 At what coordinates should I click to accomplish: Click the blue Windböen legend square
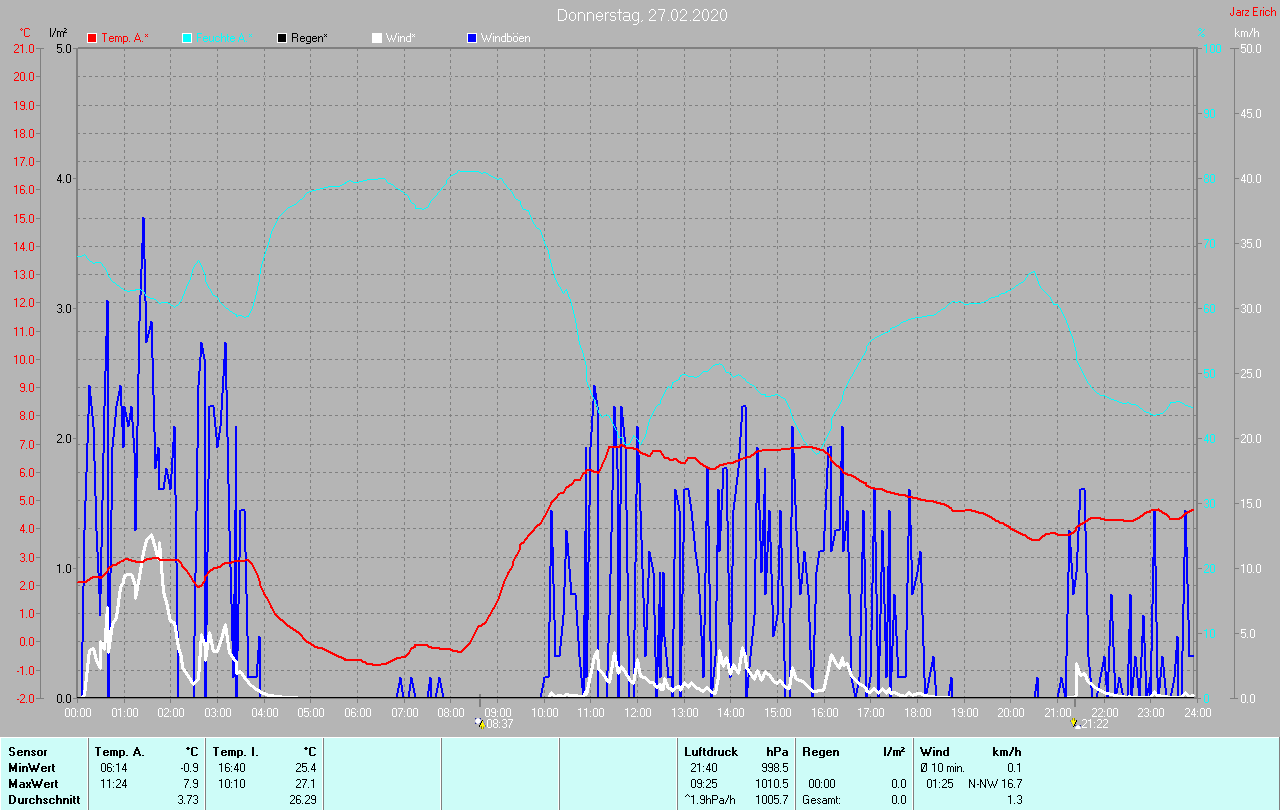[472, 38]
